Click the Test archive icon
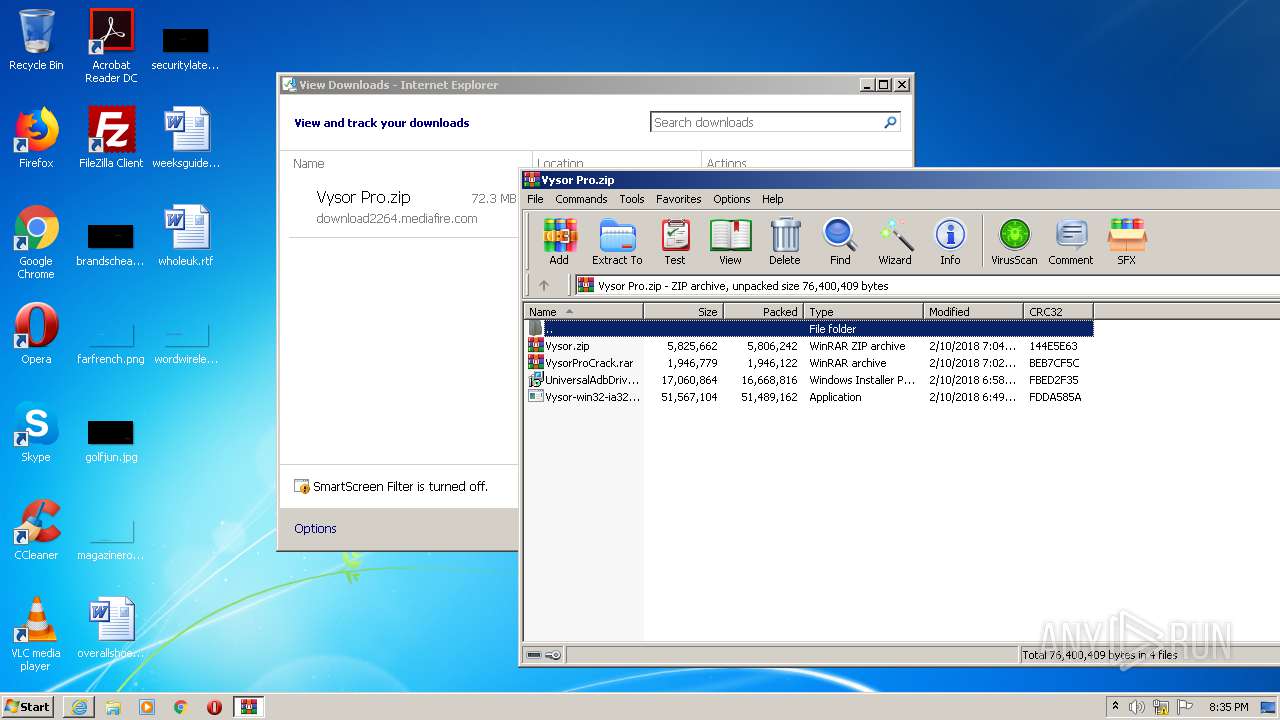 (x=675, y=242)
